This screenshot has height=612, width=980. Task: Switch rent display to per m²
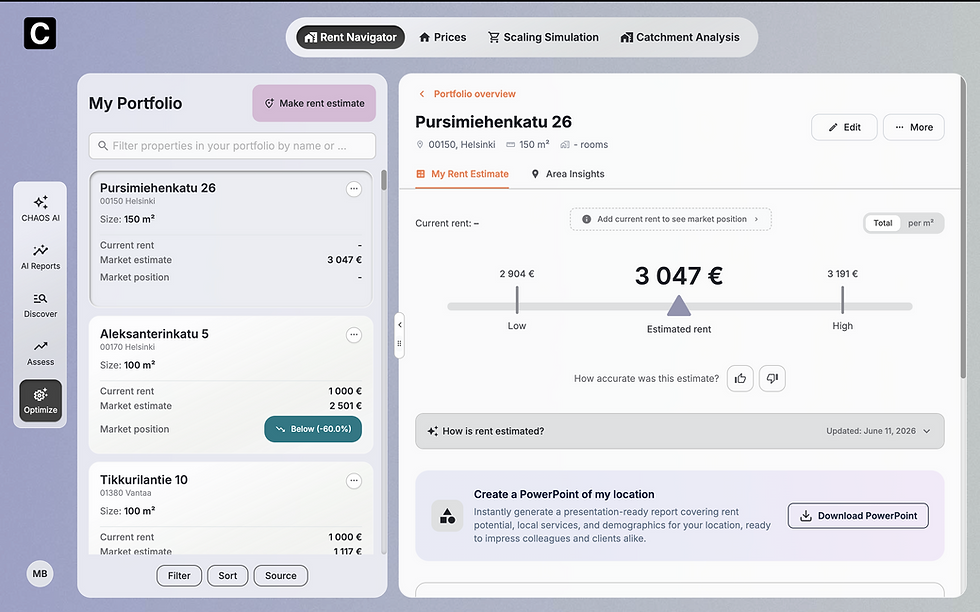pos(921,223)
